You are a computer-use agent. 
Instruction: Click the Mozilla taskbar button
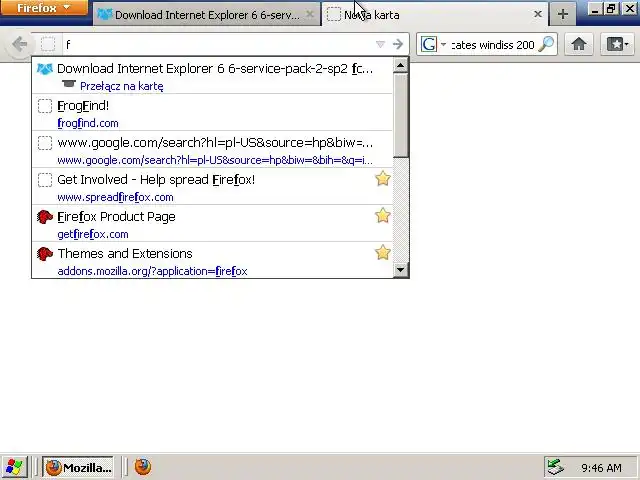[78, 467]
